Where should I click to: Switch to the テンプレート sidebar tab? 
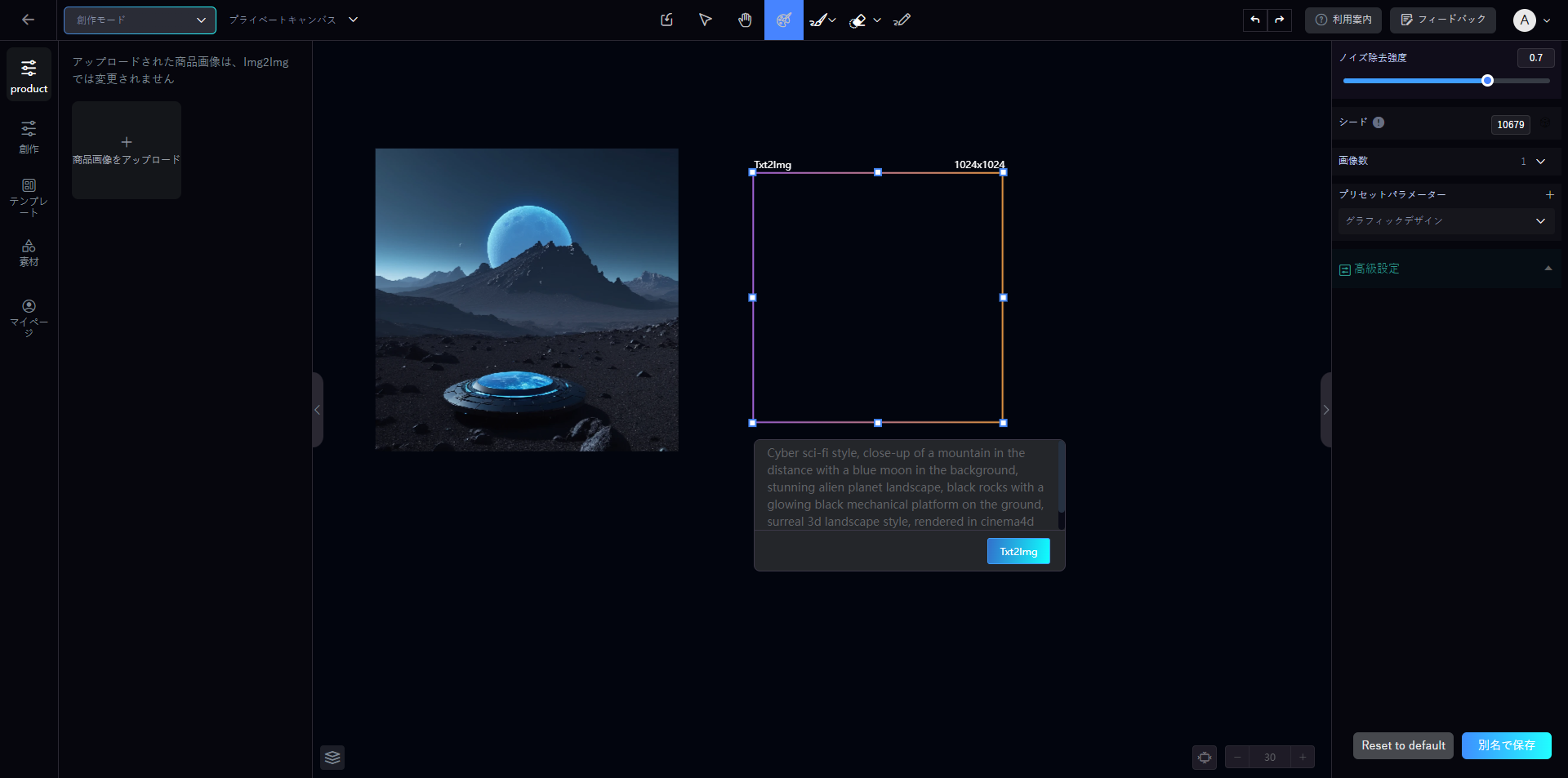(x=29, y=197)
